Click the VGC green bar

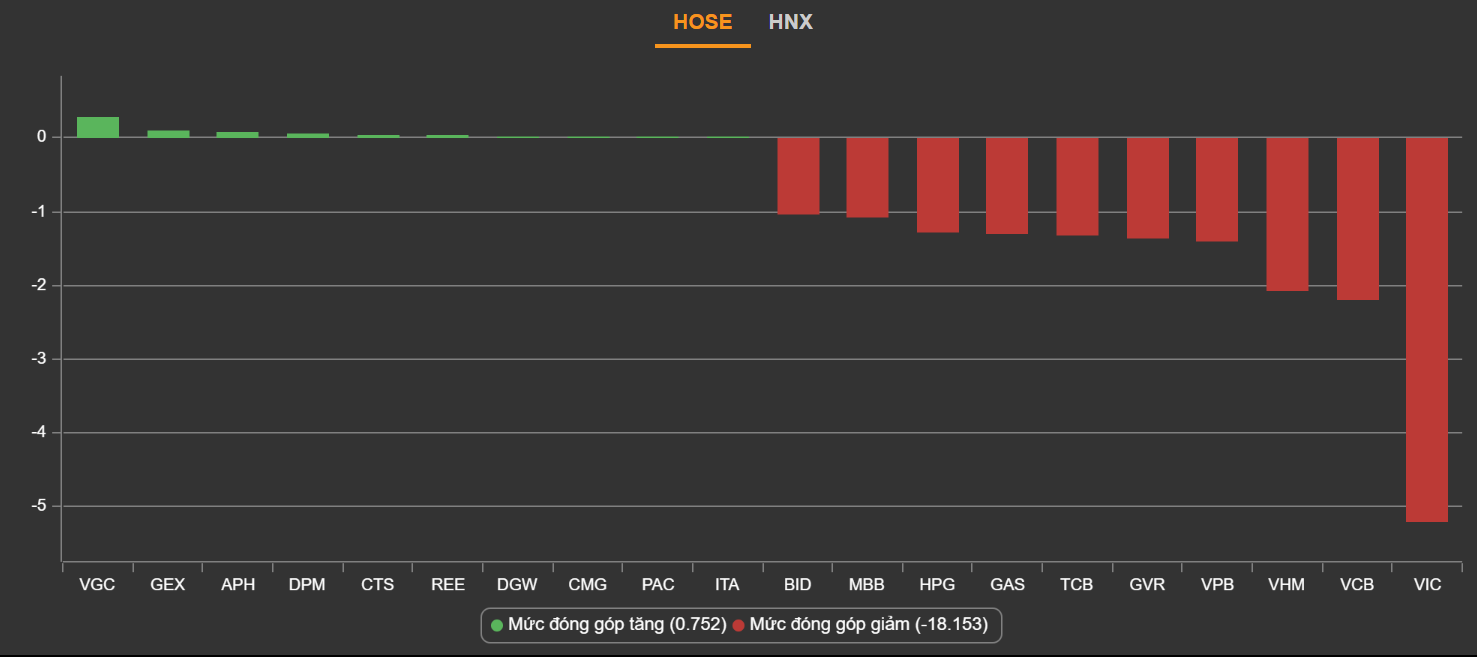coord(98,127)
